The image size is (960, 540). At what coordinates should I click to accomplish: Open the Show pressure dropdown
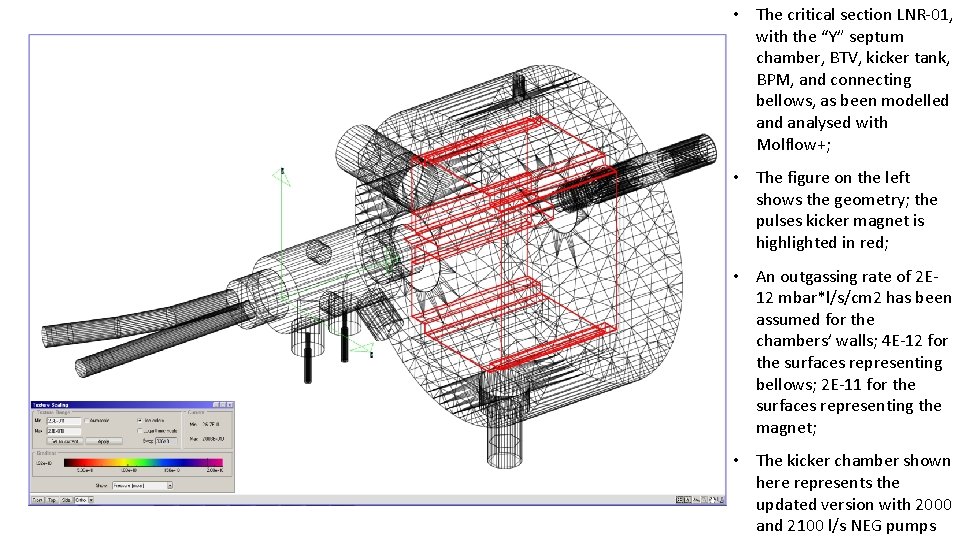pyautogui.click(x=142, y=486)
